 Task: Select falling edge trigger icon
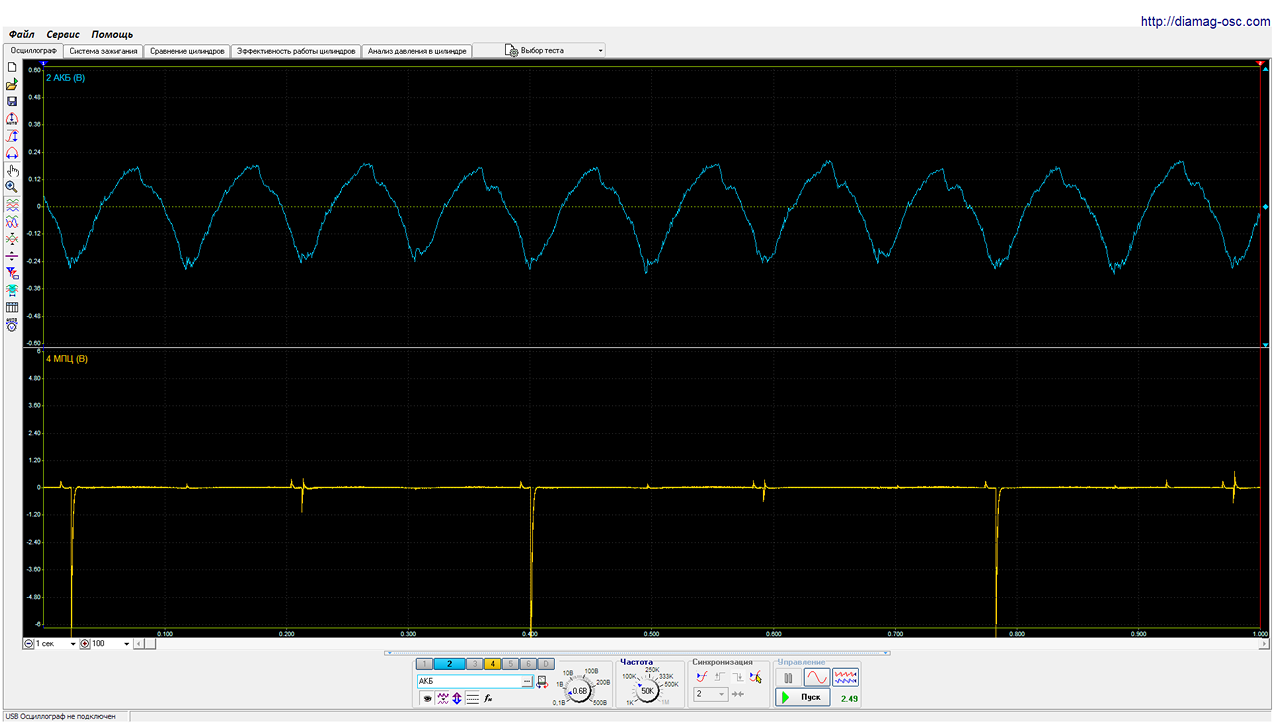tap(739, 677)
